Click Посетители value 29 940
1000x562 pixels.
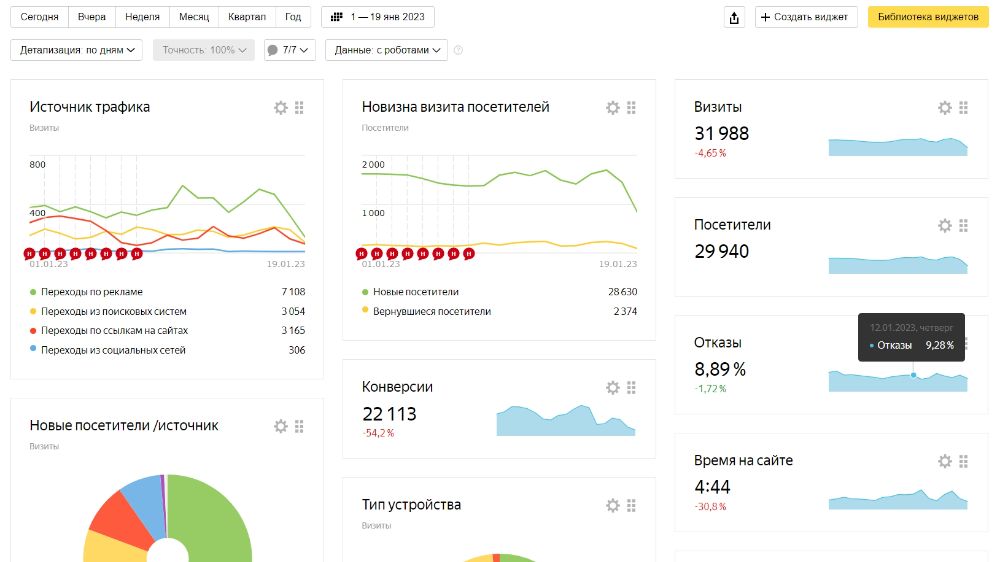click(x=721, y=251)
